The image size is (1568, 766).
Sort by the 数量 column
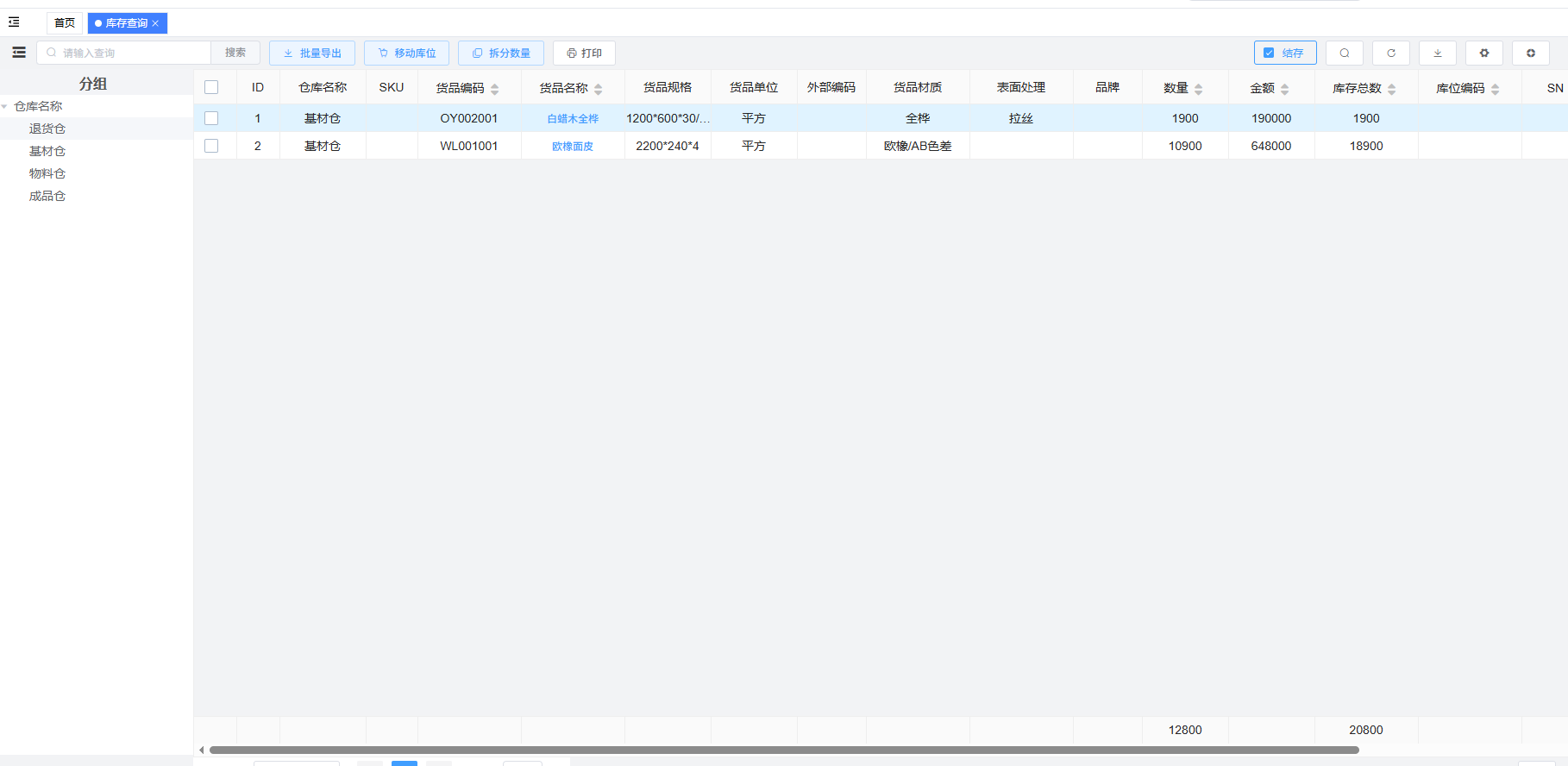click(x=1198, y=88)
